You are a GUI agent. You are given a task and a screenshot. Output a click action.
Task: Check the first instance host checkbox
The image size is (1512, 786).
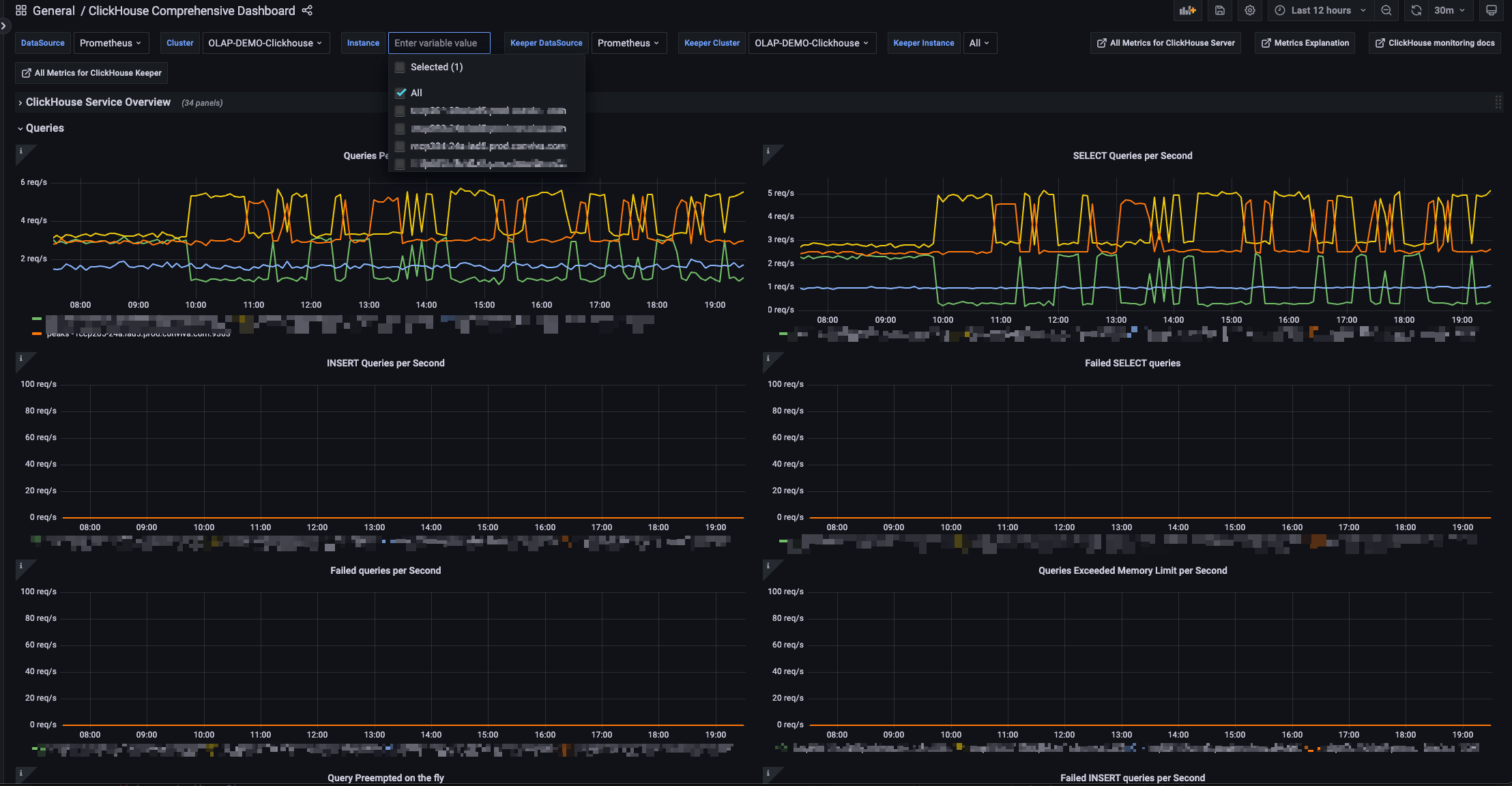[x=401, y=111]
